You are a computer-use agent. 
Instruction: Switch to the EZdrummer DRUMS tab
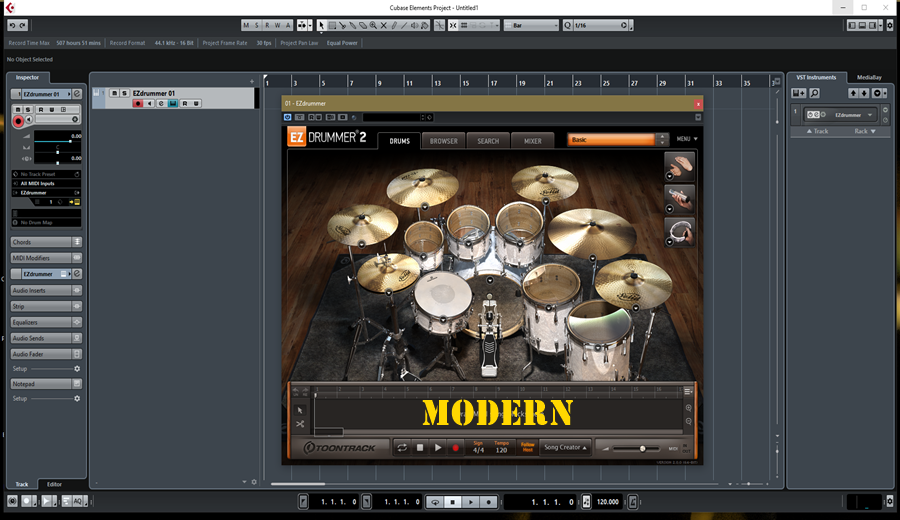(399, 141)
